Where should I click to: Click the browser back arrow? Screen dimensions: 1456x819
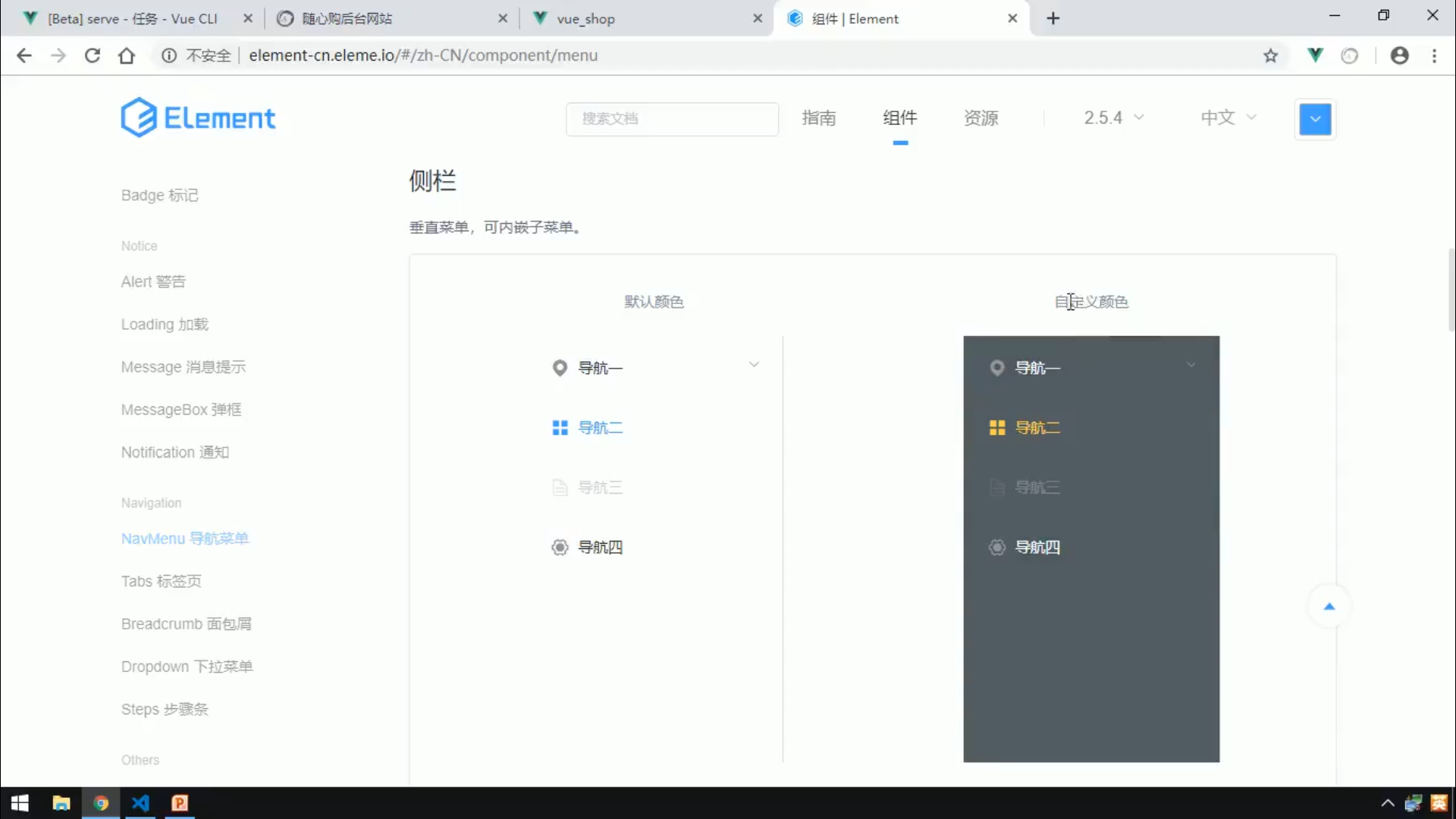[24, 55]
